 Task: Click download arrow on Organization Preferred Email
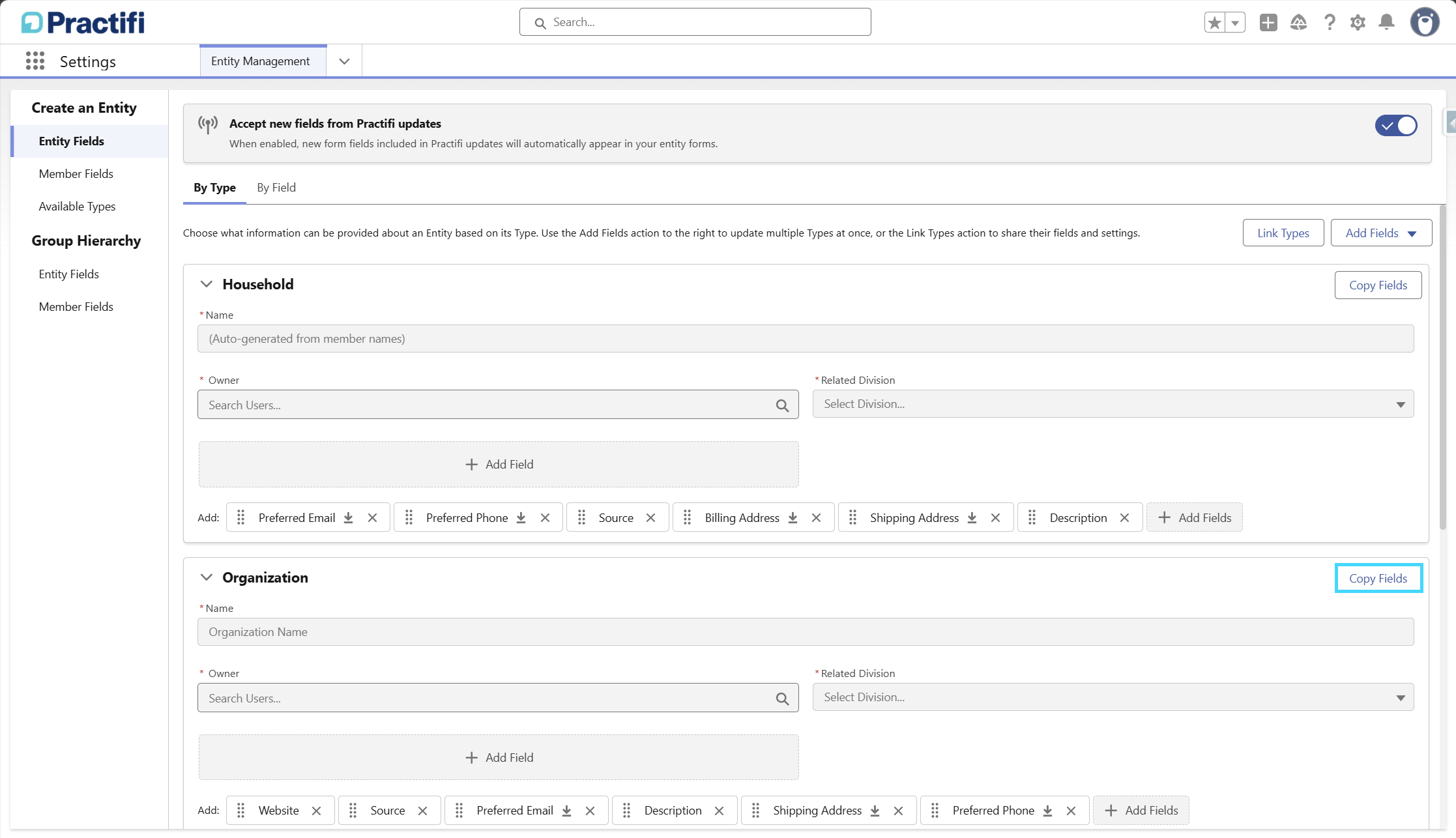(x=567, y=811)
